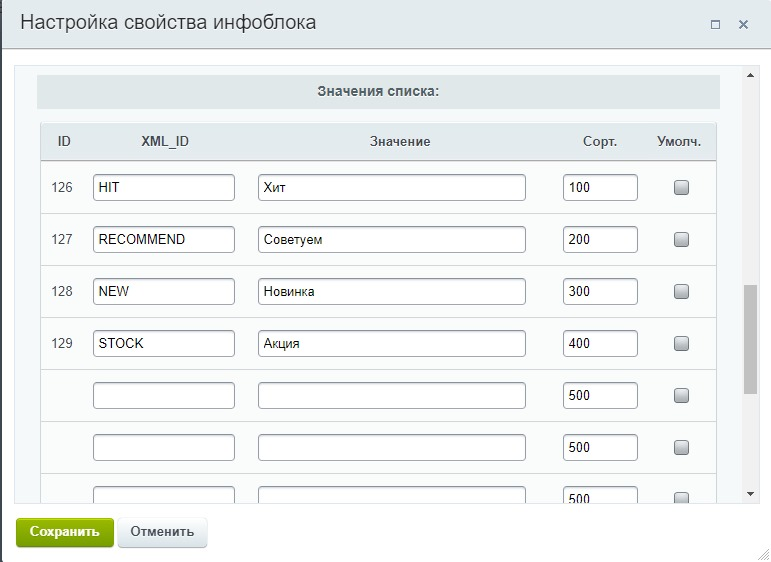
Task: Click the sort field with value 300
Action: click(600, 291)
